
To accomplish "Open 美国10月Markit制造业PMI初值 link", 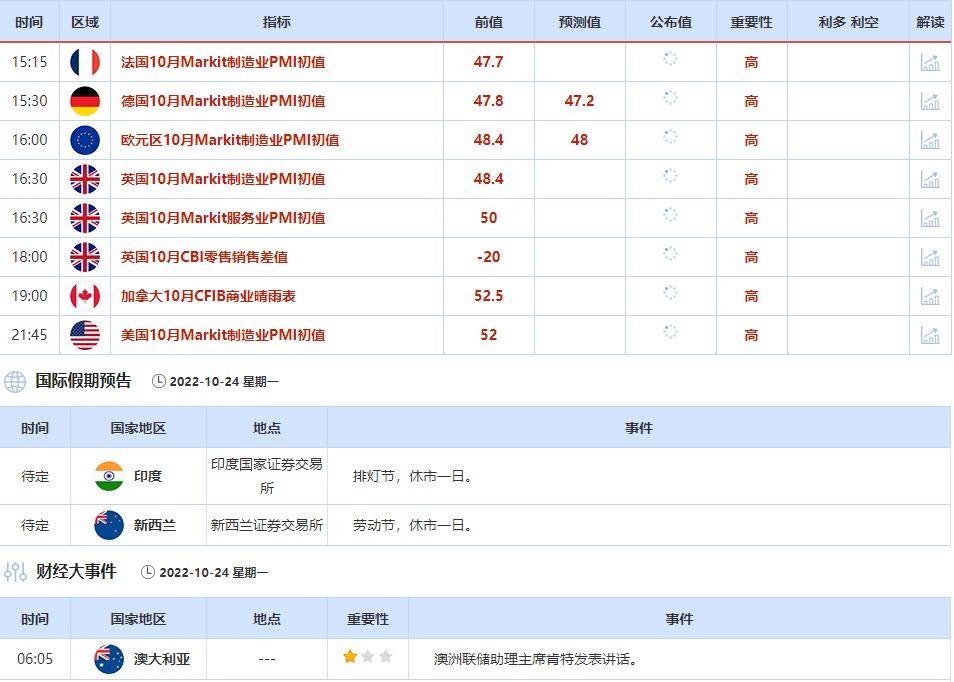I will click(222, 335).
